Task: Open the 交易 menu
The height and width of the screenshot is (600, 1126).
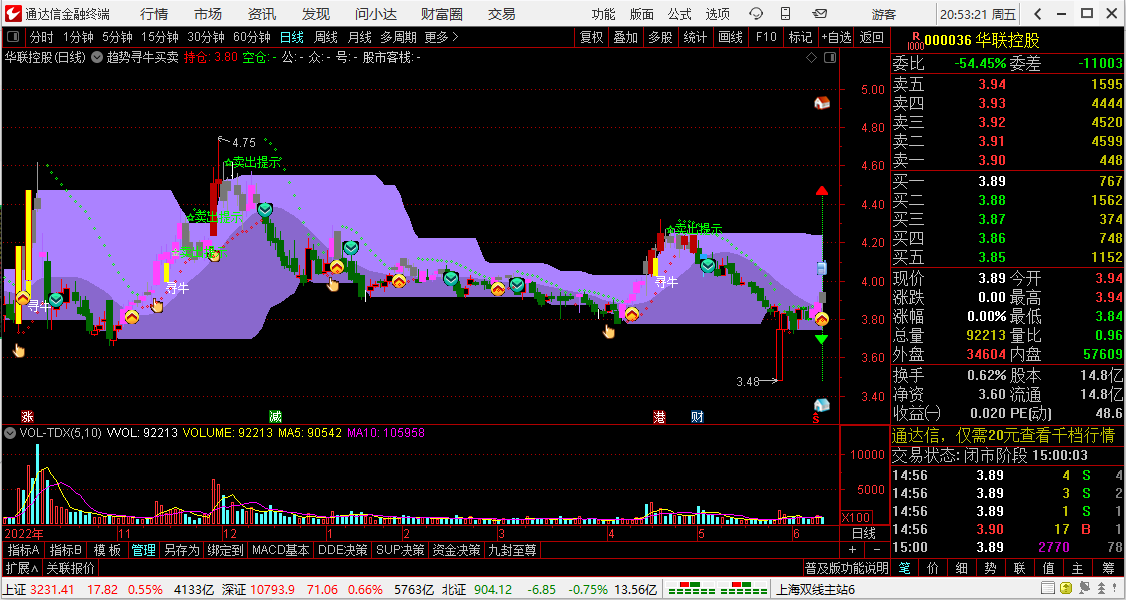Action: click(x=501, y=14)
